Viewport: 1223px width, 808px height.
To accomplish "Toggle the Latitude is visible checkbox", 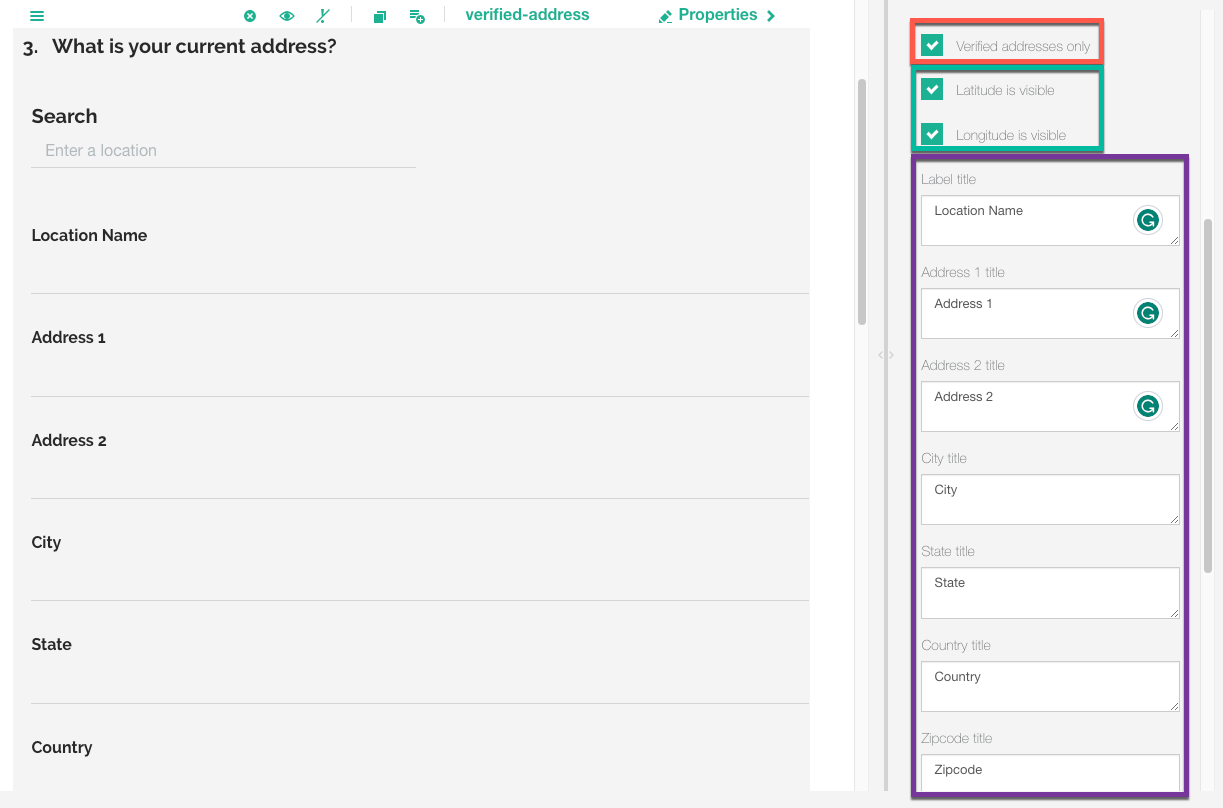I will tap(932, 89).
